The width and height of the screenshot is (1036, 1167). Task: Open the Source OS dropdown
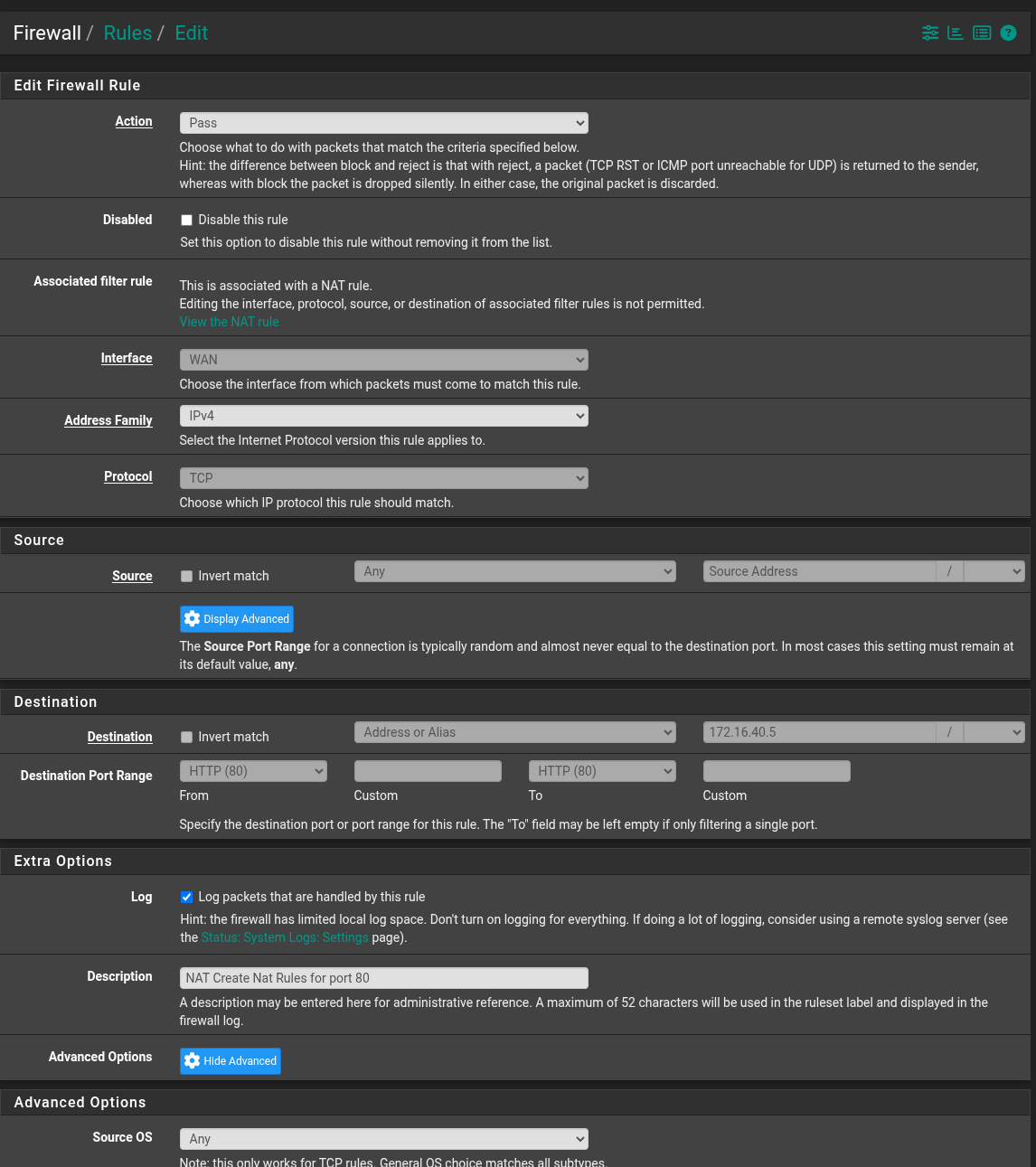click(383, 1139)
